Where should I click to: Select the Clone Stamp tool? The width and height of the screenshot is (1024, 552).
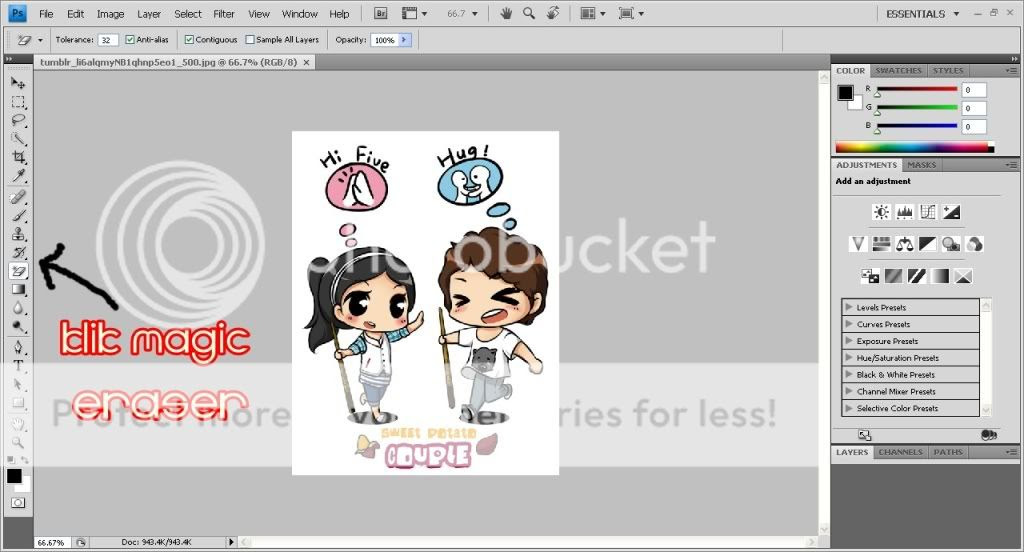point(18,234)
